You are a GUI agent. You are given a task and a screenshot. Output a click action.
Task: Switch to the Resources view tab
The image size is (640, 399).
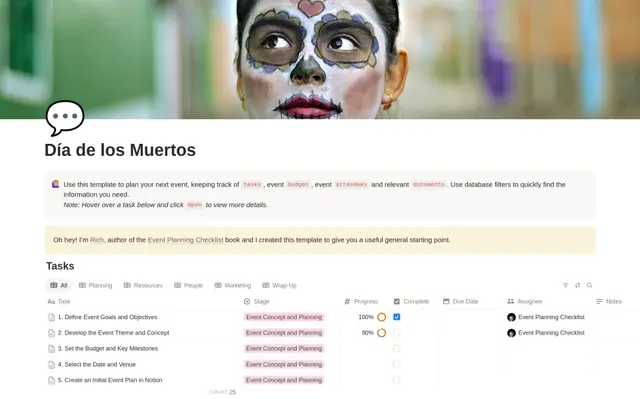tap(143, 285)
